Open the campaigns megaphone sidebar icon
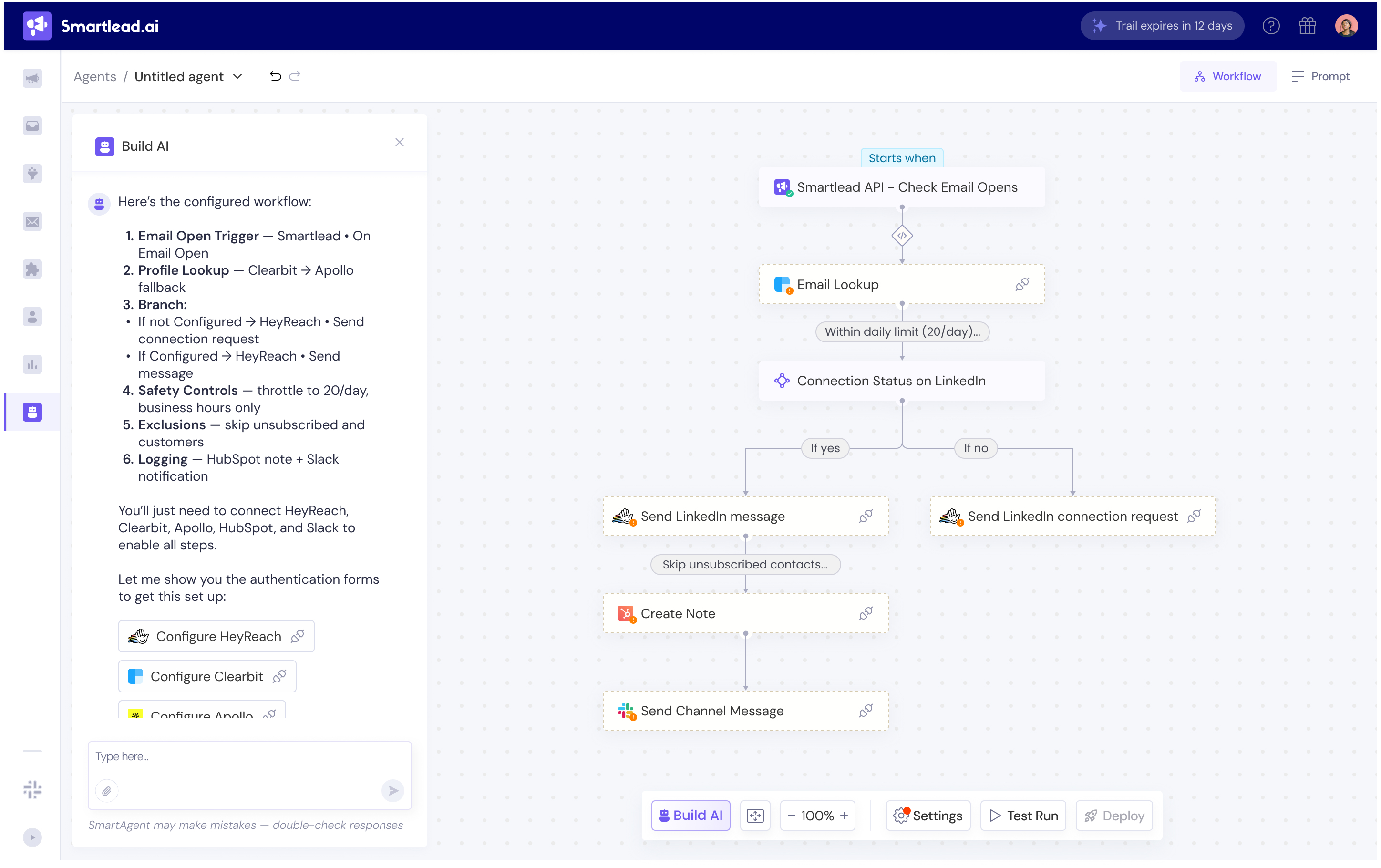The width and height of the screenshot is (1381, 868). point(32,78)
